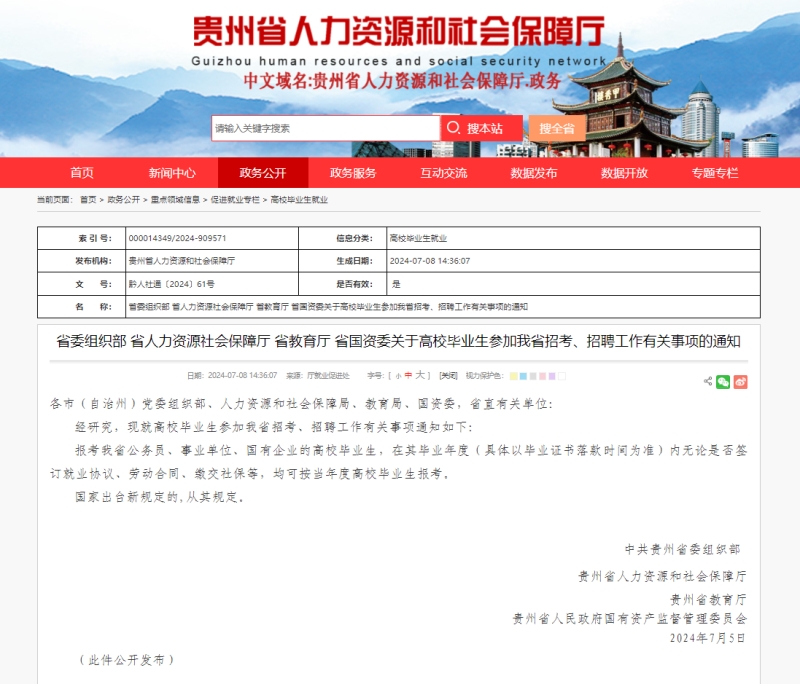The width and height of the screenshot is (800, 684).
Task: Switch to 政务服务 navigation tab
Action: click(x=353, y=172)
